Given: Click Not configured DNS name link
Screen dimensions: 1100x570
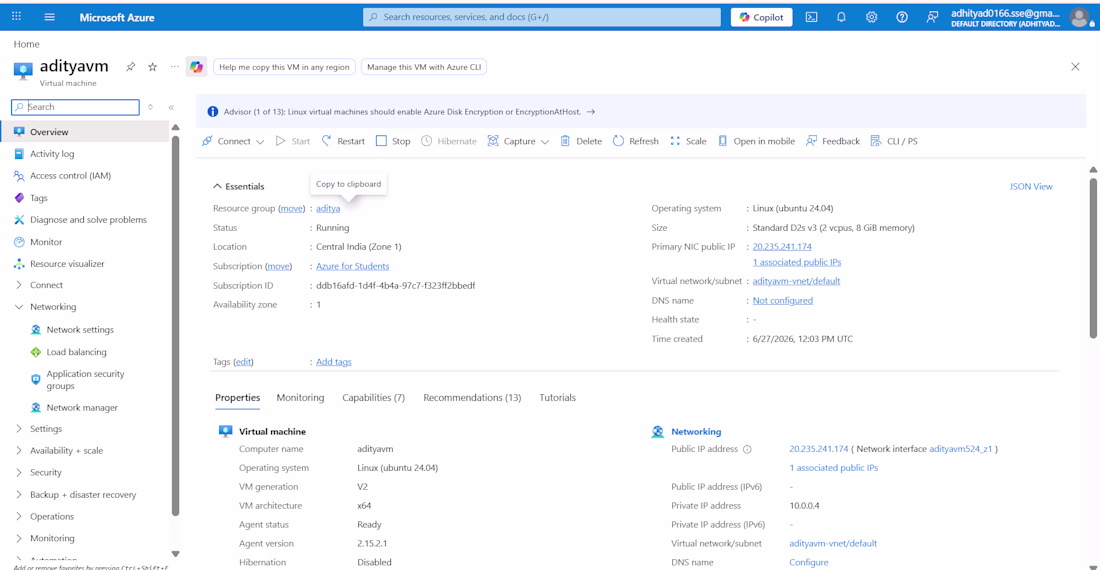Looking at the screenshot, I should (x=782, y=300).
